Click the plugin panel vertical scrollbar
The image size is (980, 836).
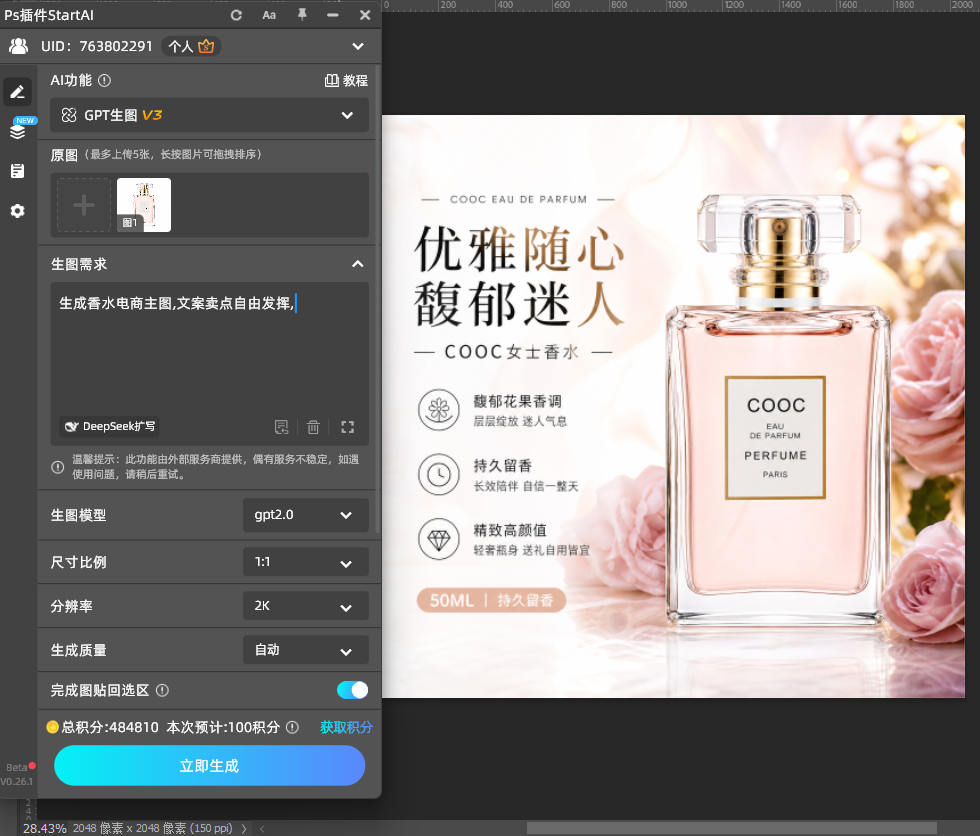click(x=378, y=300)
